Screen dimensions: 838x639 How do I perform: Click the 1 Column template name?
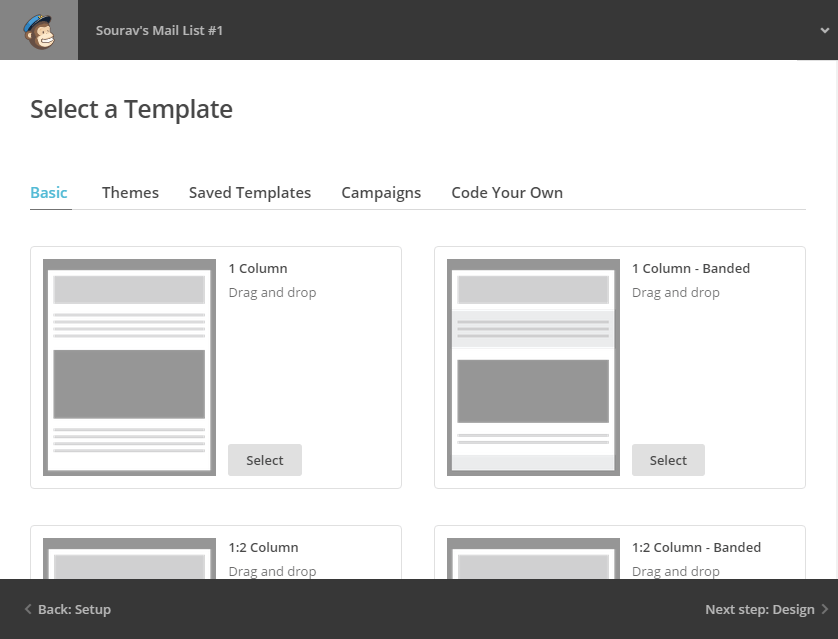point(258,268)
